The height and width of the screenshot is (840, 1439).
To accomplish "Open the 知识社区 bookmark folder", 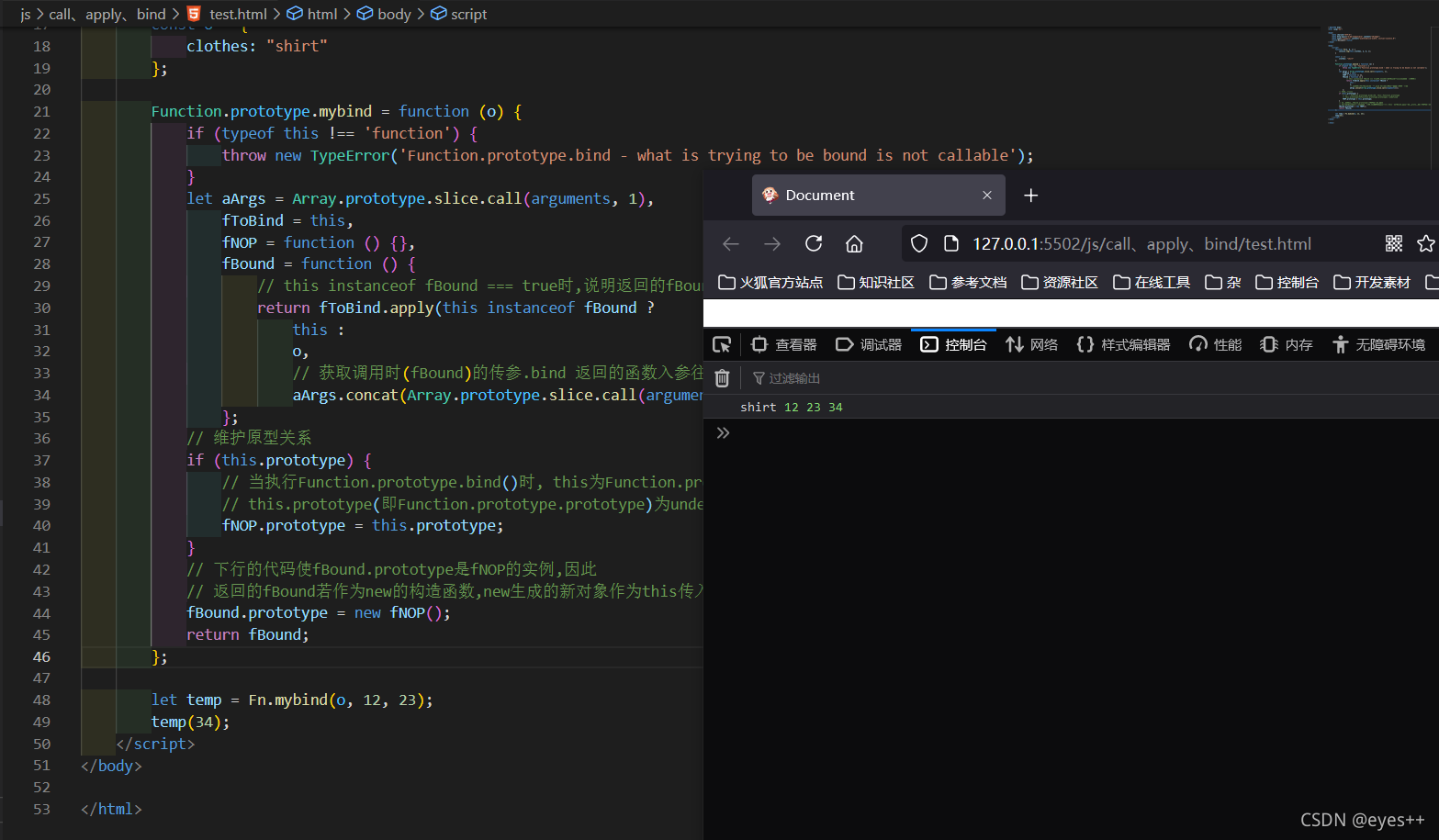I will point(876,282).
